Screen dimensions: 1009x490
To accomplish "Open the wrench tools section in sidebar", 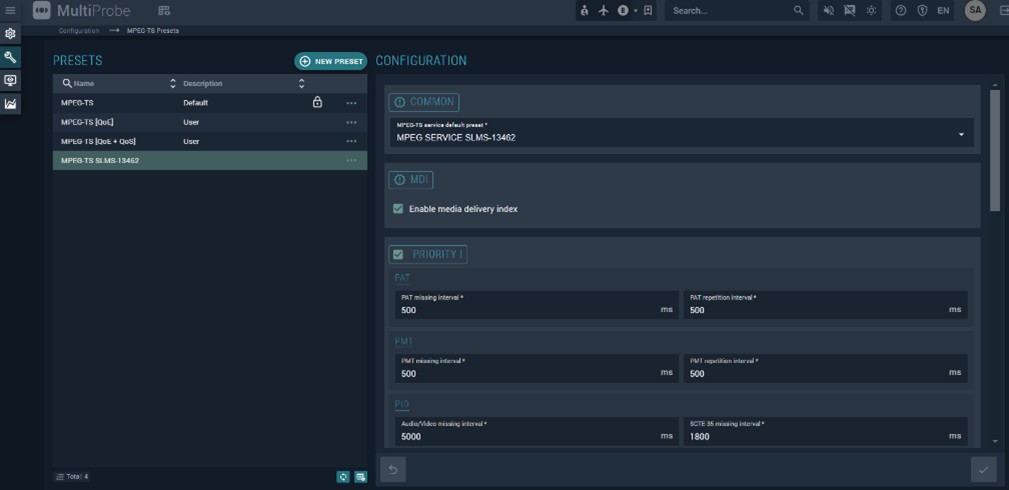I will click(11, 57).
